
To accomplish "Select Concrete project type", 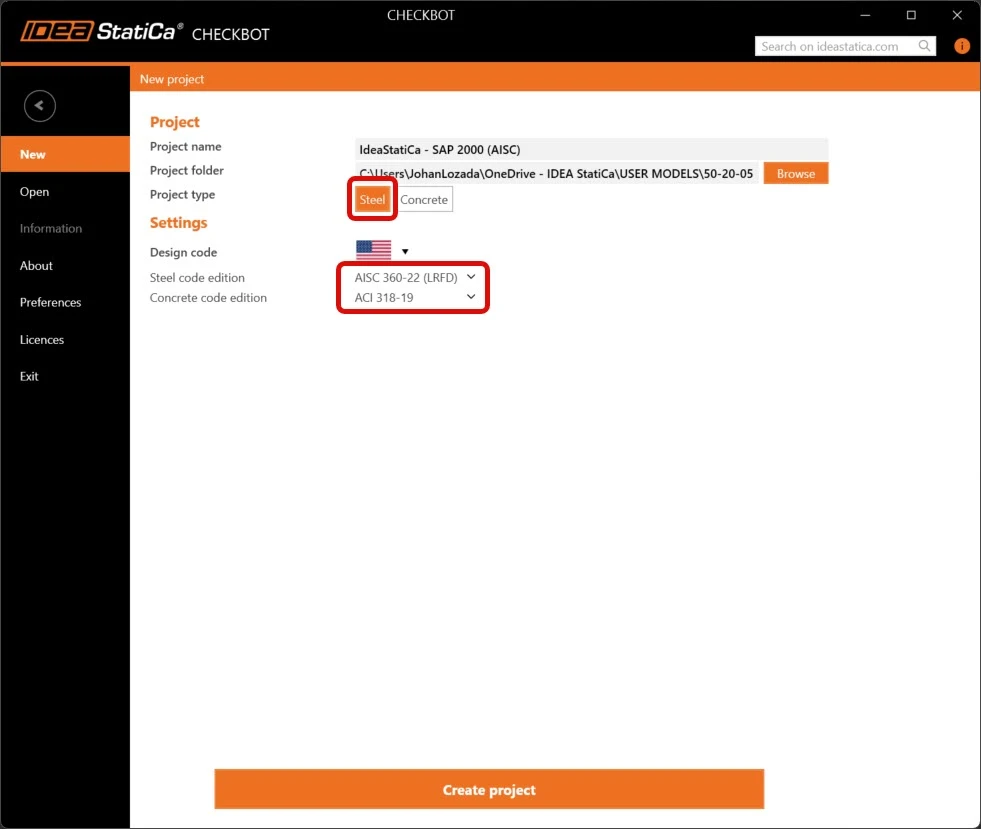I will (424, 200).
